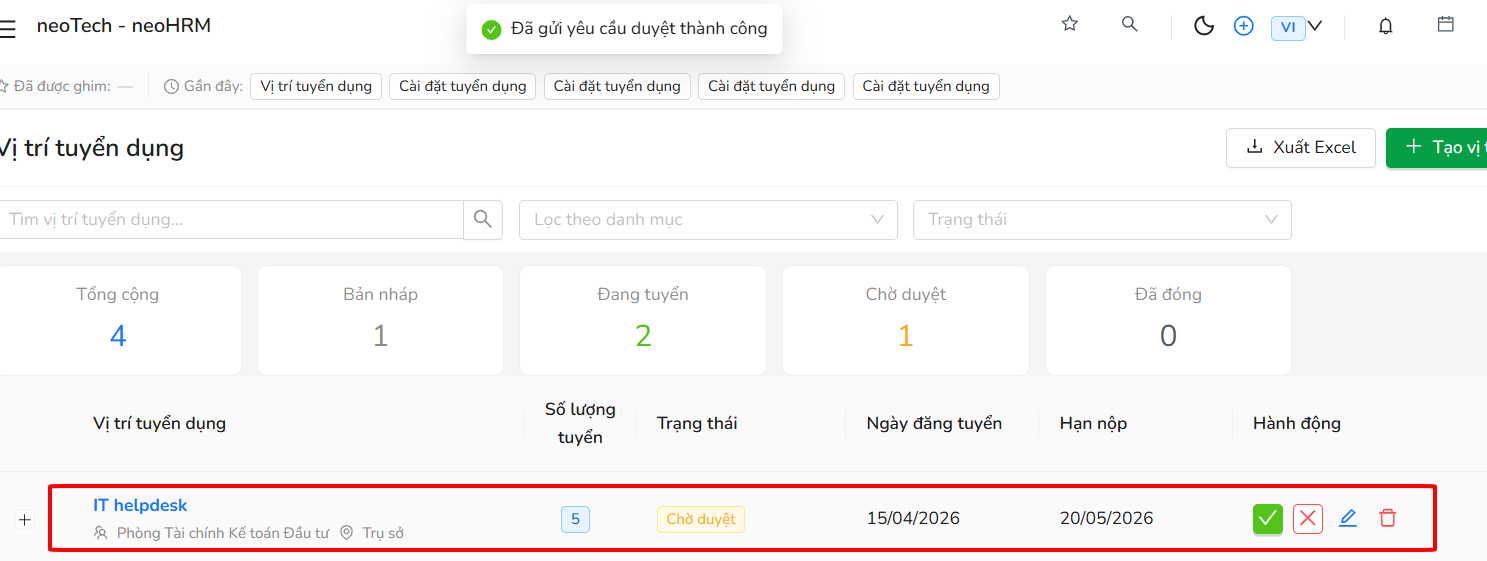
Task: Open the notifications bell
Action: tap(1386, 27)
